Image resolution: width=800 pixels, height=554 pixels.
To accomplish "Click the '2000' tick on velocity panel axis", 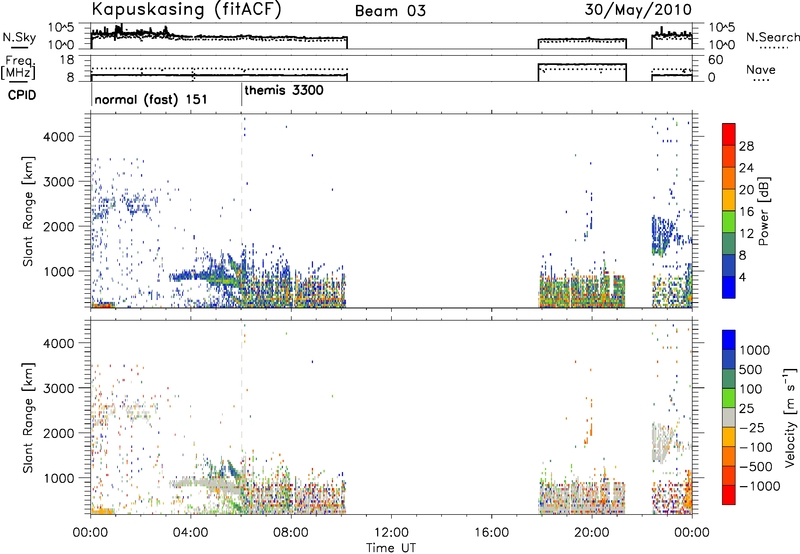I will (x=59, y=433).
